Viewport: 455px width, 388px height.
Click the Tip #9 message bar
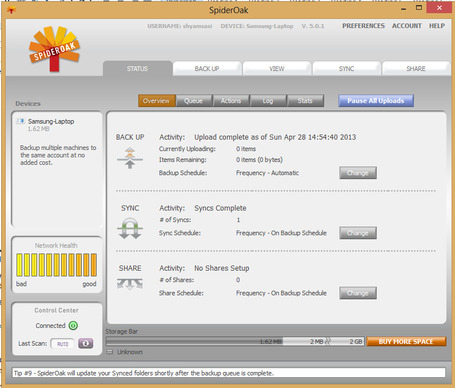pyautogui.click(x=229, y=373)
